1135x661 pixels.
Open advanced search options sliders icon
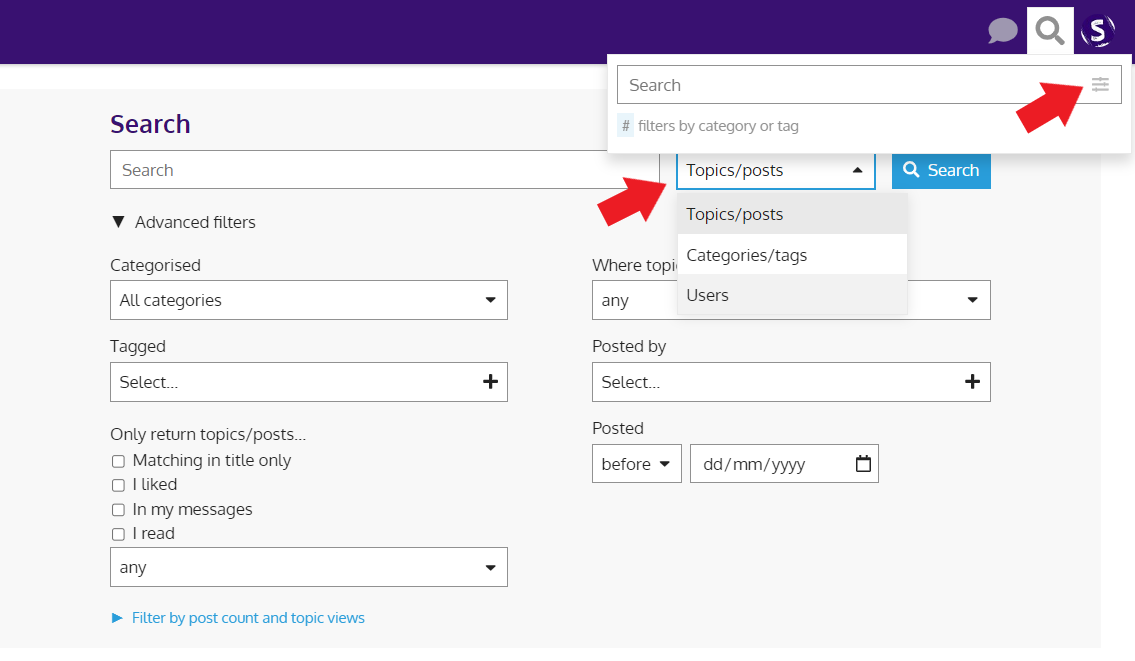pyautogui.click(x=1100, y=85)
